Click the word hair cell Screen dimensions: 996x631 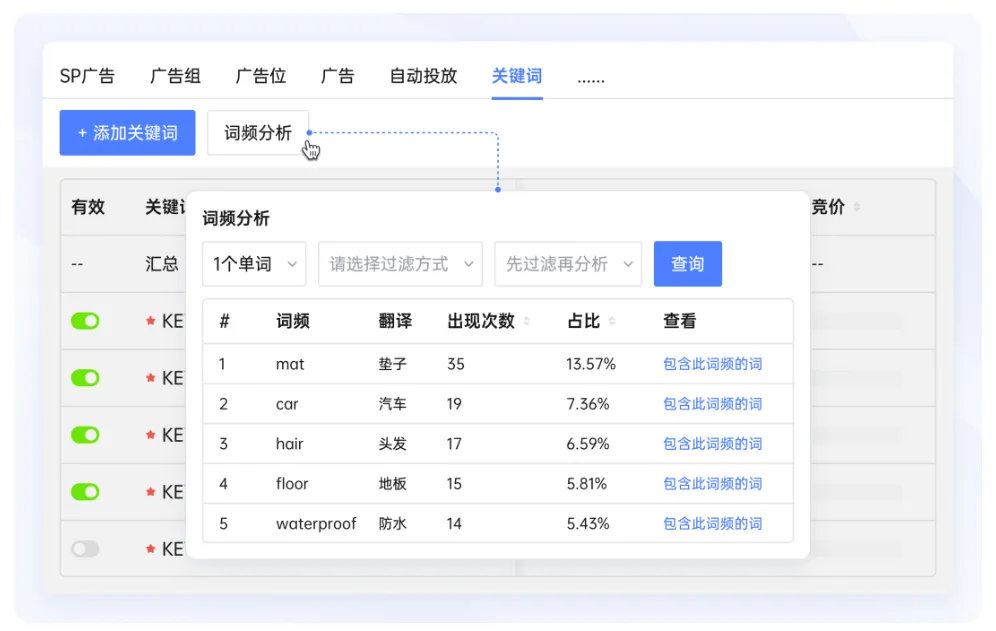290,444
